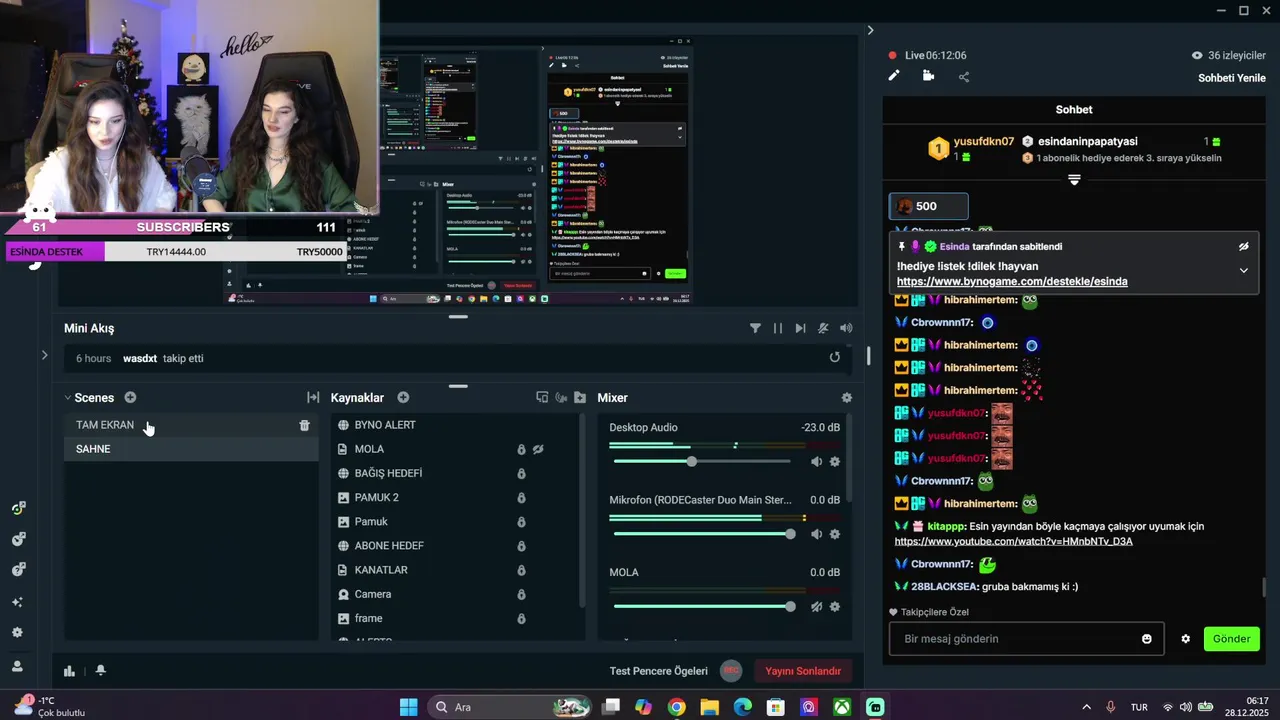Open Mixer advanced audio settings gear
1280x720 pixels.
point(847,397)
